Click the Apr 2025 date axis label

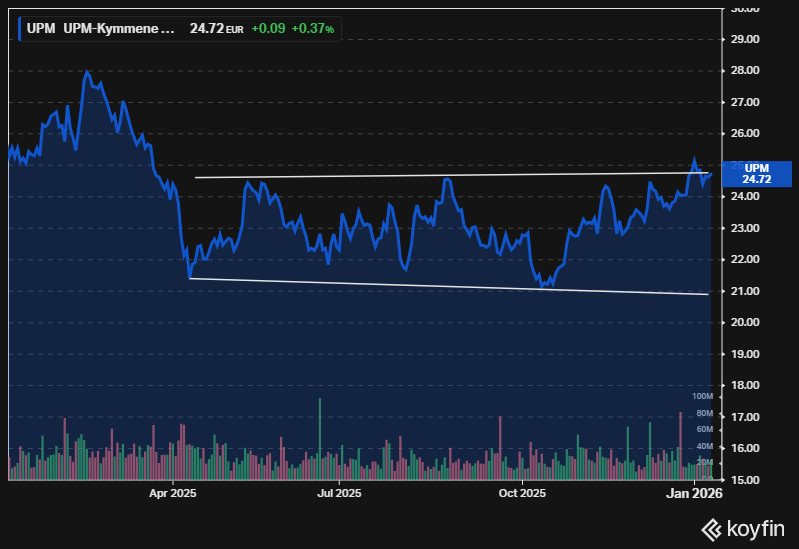[x=172, y=493]
